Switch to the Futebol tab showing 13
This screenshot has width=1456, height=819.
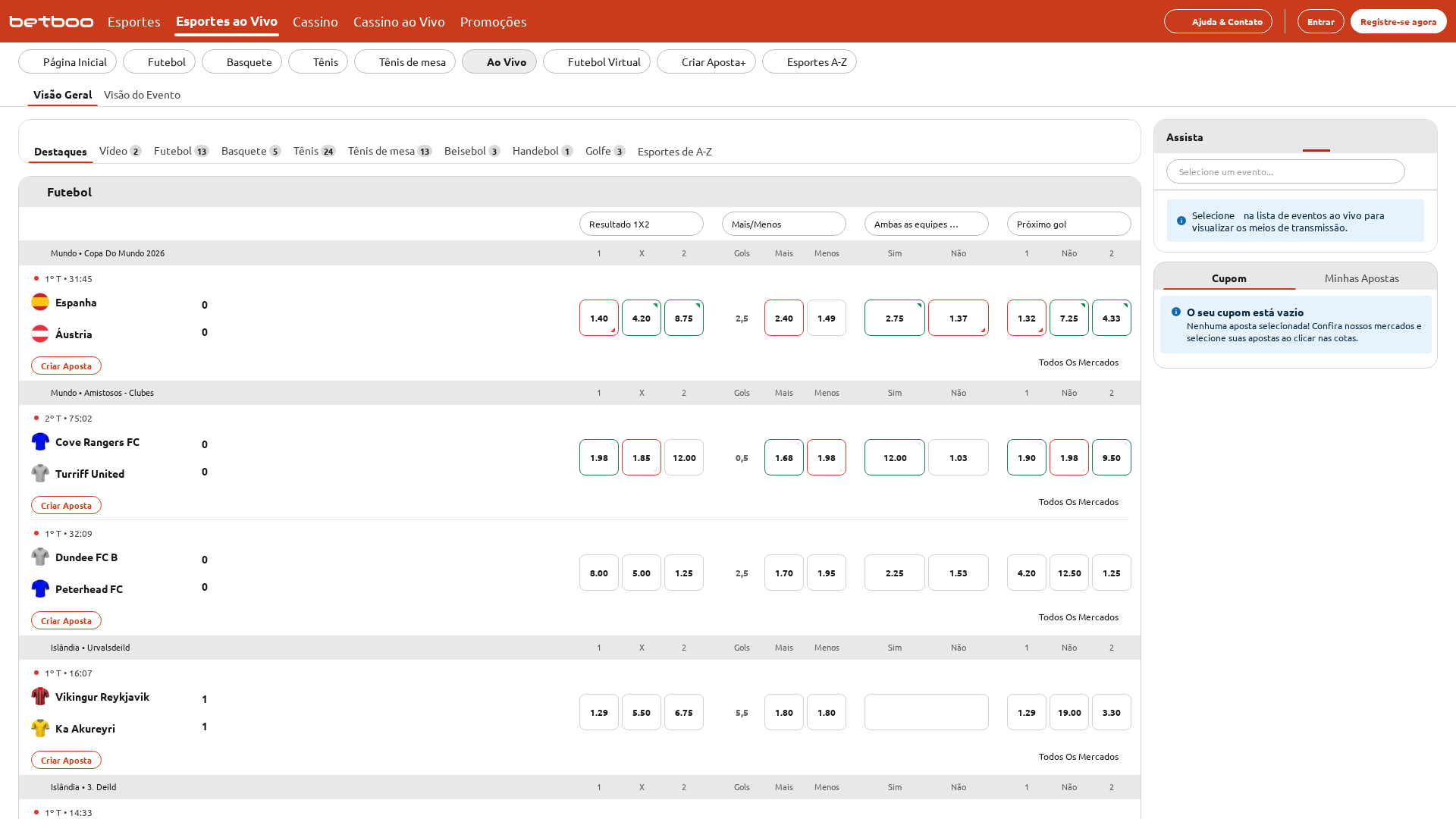(x=181, y=151)
